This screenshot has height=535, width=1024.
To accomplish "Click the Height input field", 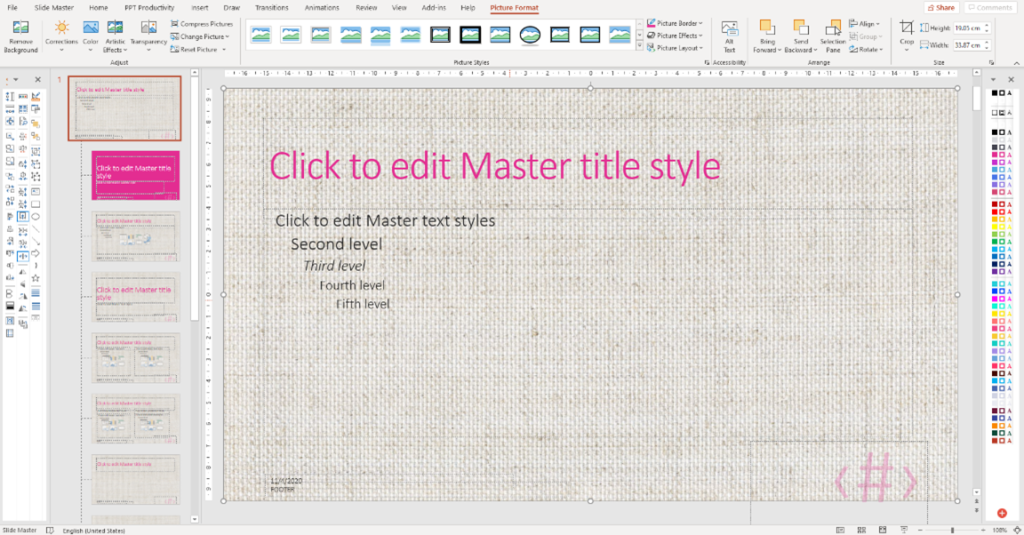I will tap(968, 28).
